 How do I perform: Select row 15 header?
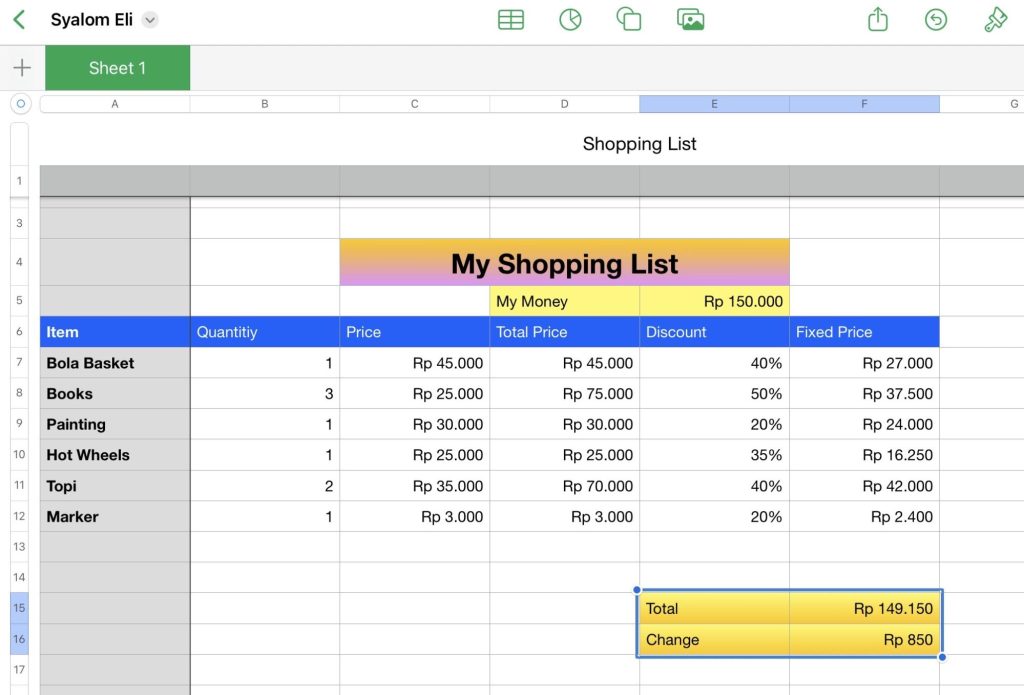coord(19,608)
